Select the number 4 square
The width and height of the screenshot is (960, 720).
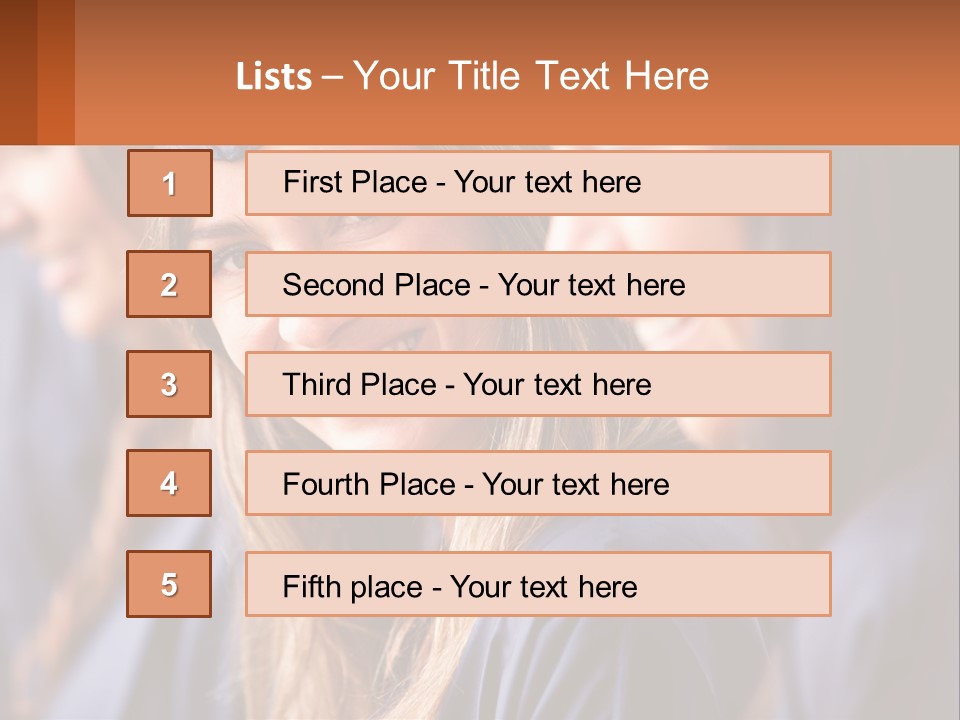coord(169,483)
